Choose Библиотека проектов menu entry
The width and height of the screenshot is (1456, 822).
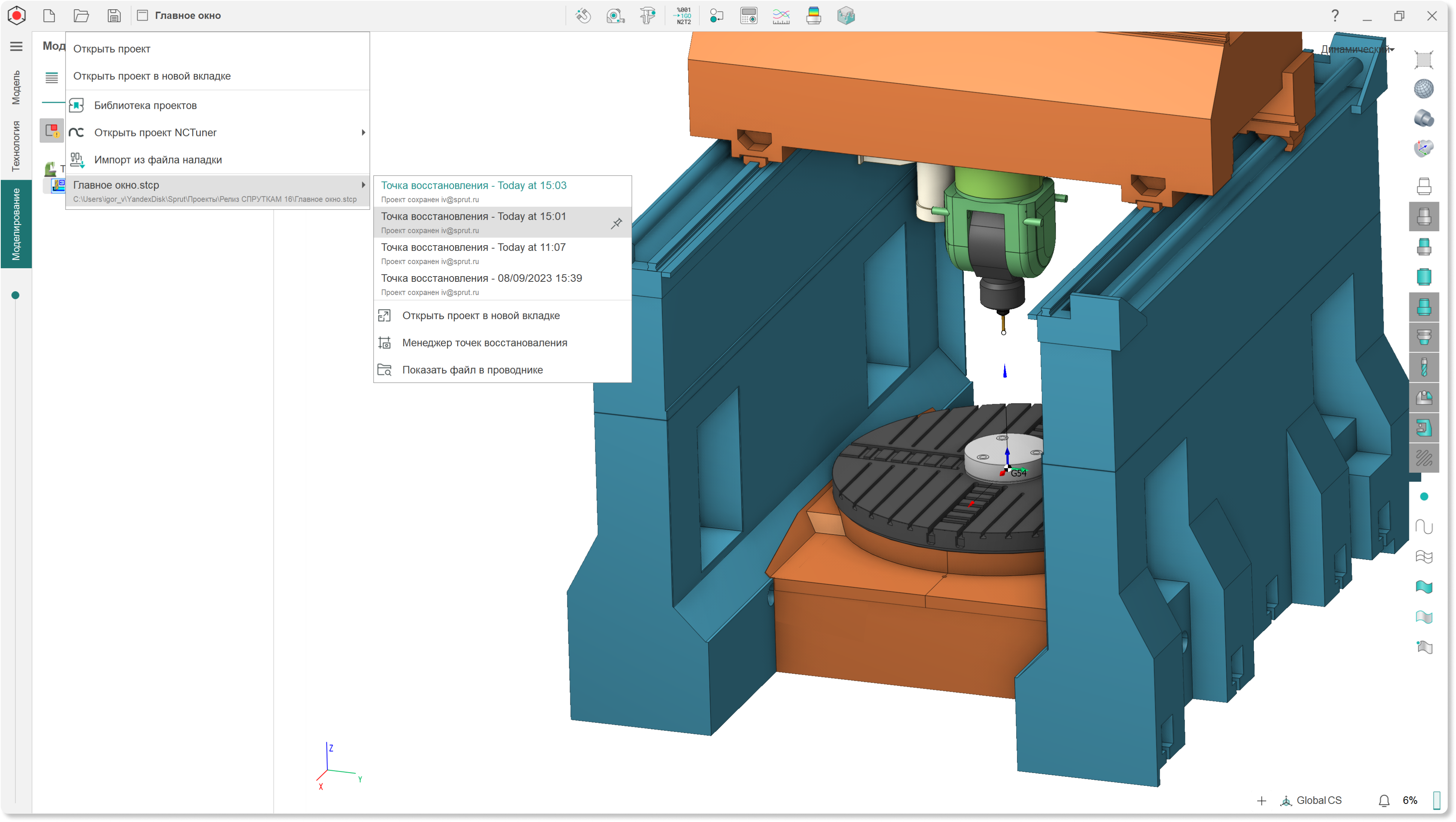[x=145, y=105]
